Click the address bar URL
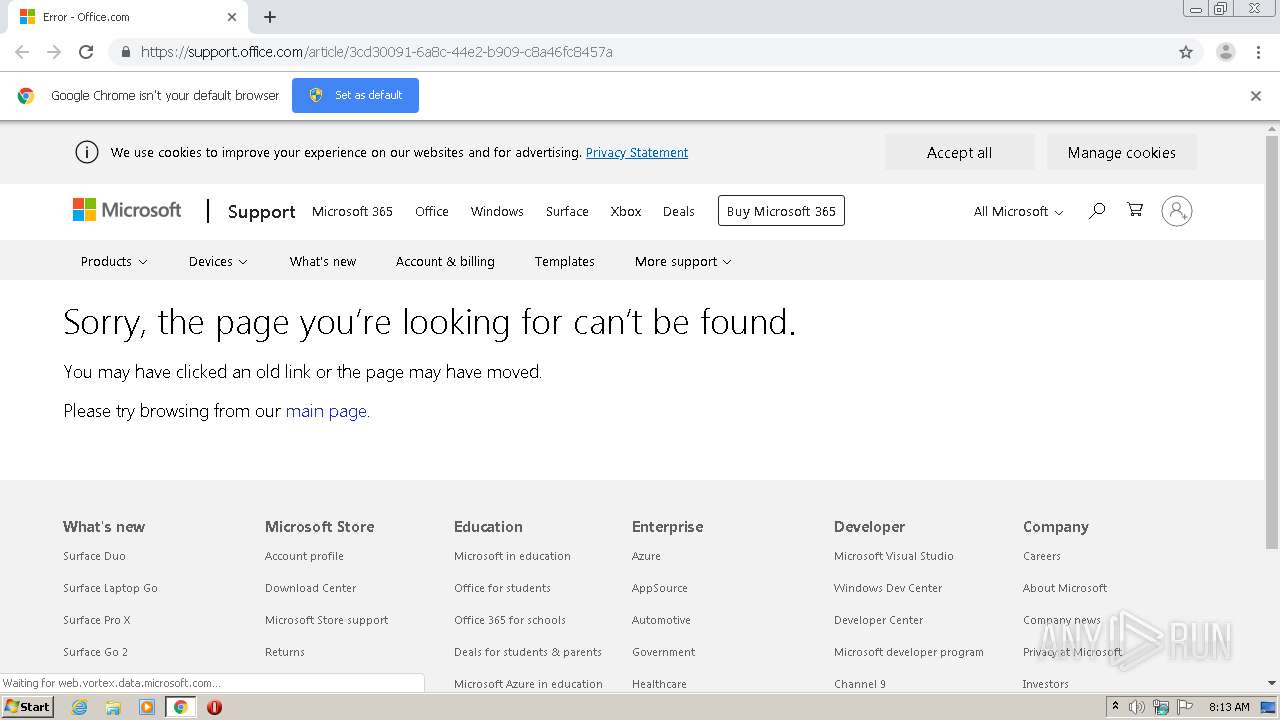 pyautogui.click(x=376, y=52)
